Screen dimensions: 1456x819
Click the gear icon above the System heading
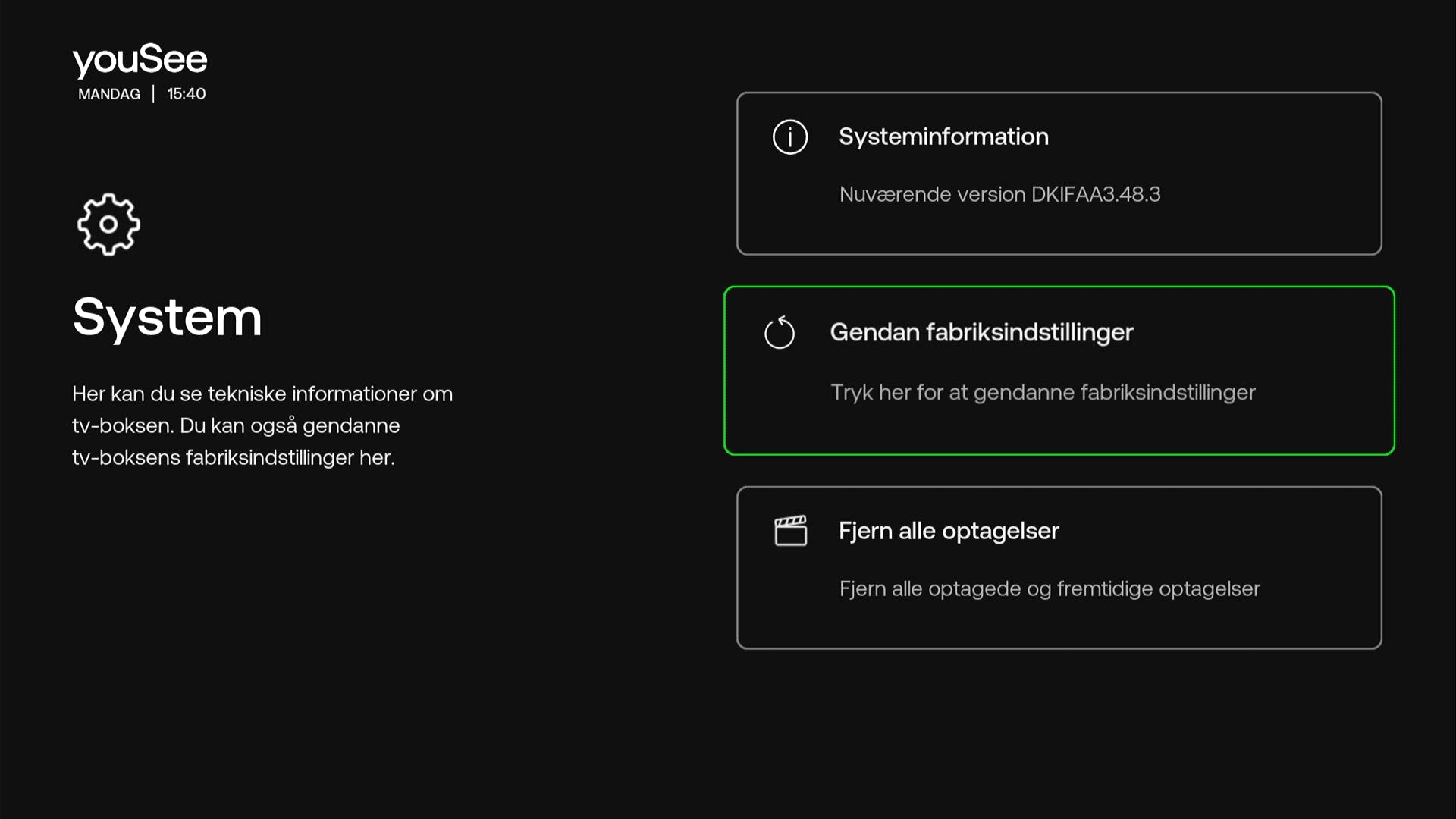coord(108,224)
